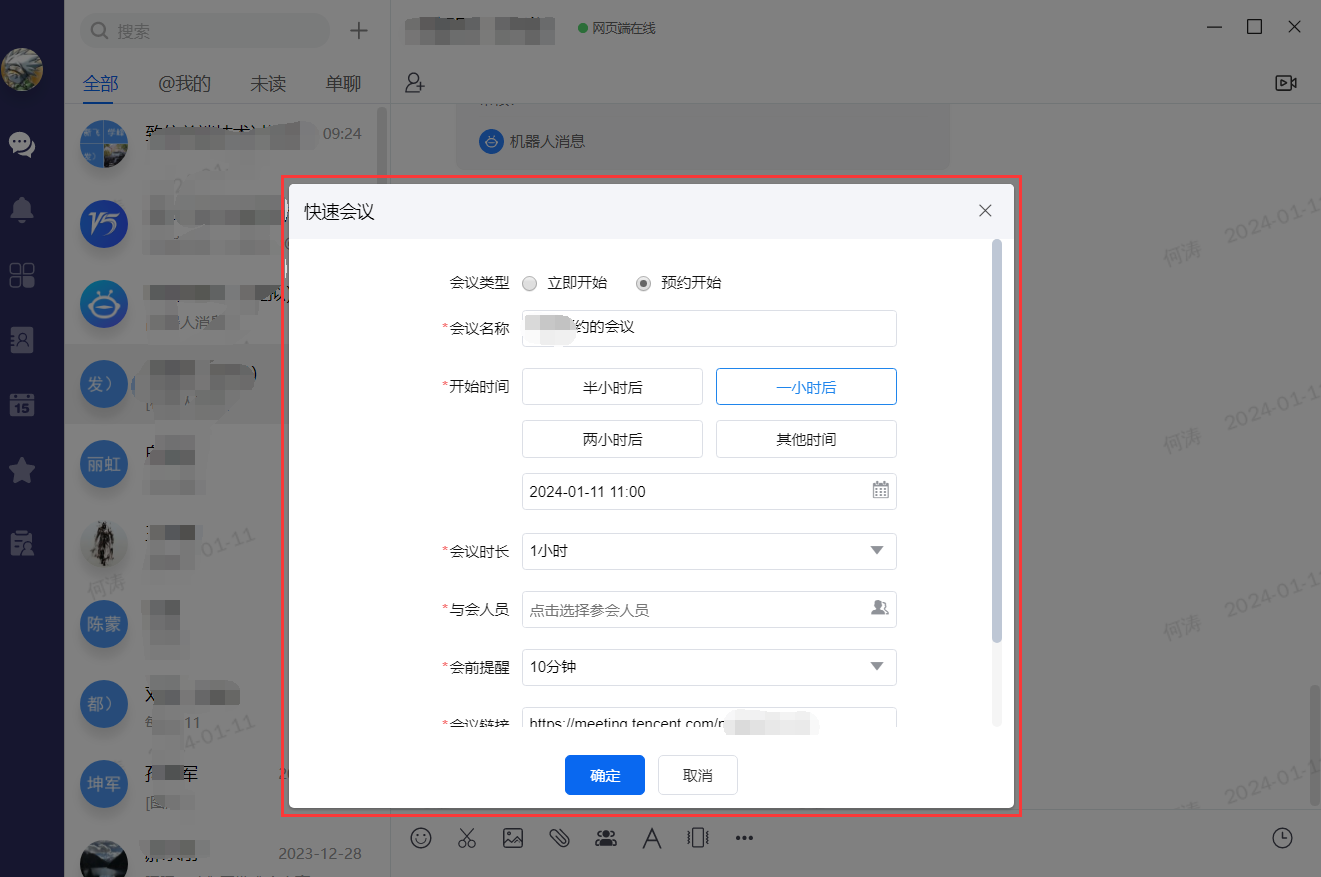
Task: Click the scissors screenshot tool icon
Action: click(x=467, y=838)
